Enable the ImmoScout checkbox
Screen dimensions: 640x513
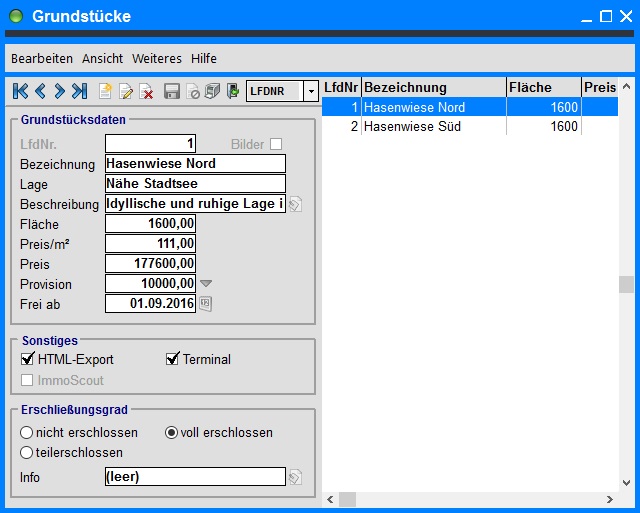pyautogui.click(x=28, y=380)
